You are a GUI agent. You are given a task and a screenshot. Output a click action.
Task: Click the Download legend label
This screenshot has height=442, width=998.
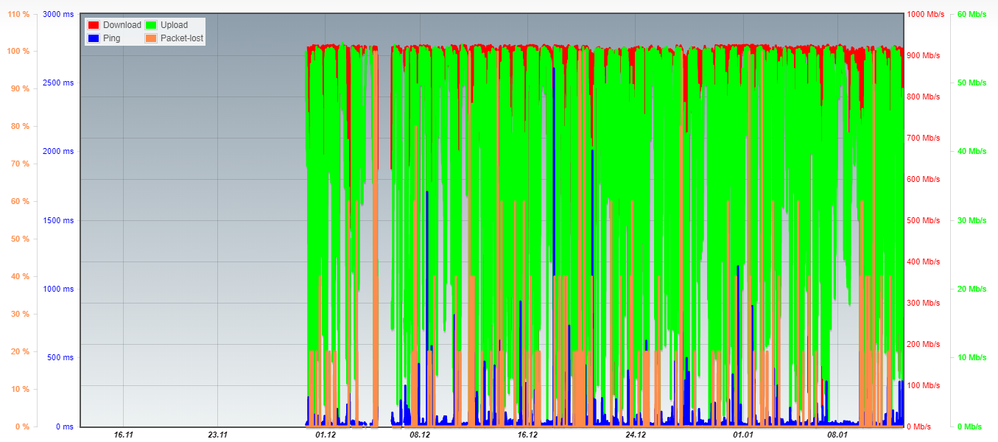(x=122, y=25)
